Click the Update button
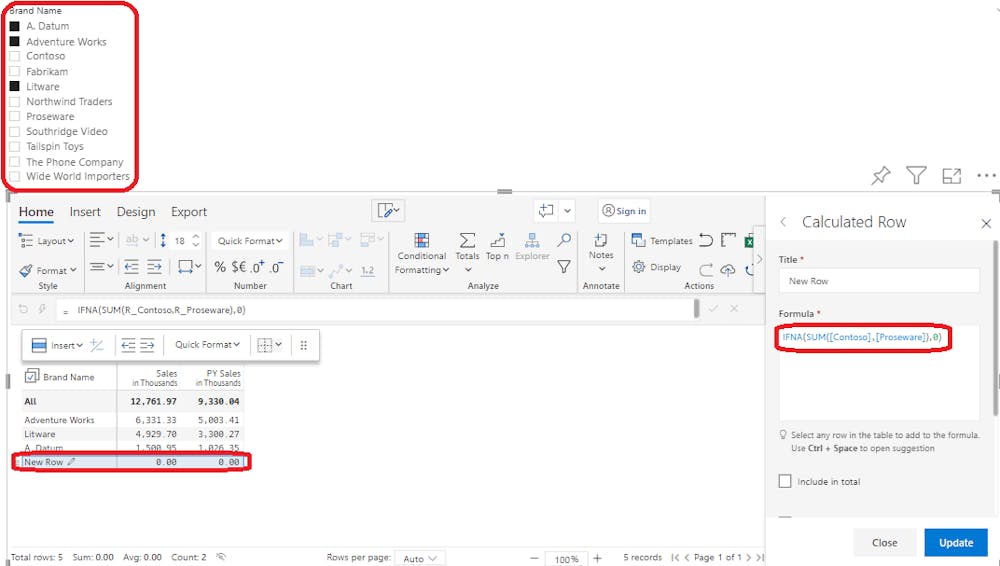This screenshot has height=566, width=1000. pyautogui.click(x=956, y=542)
